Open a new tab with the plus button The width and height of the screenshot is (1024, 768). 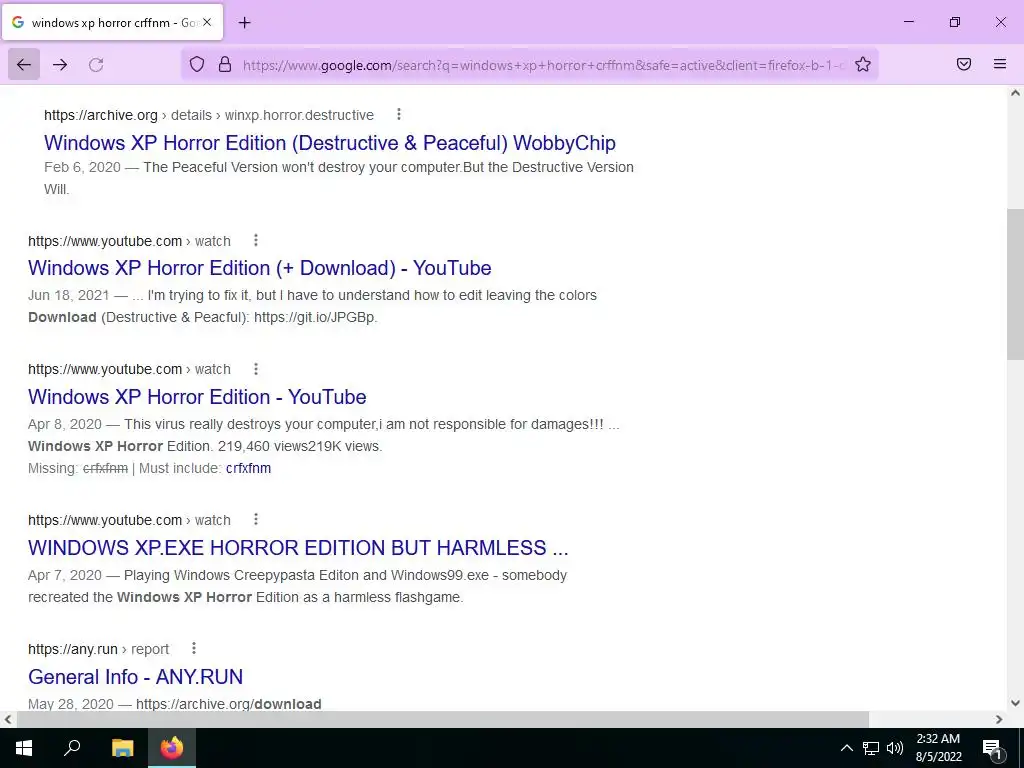point(244,23)
